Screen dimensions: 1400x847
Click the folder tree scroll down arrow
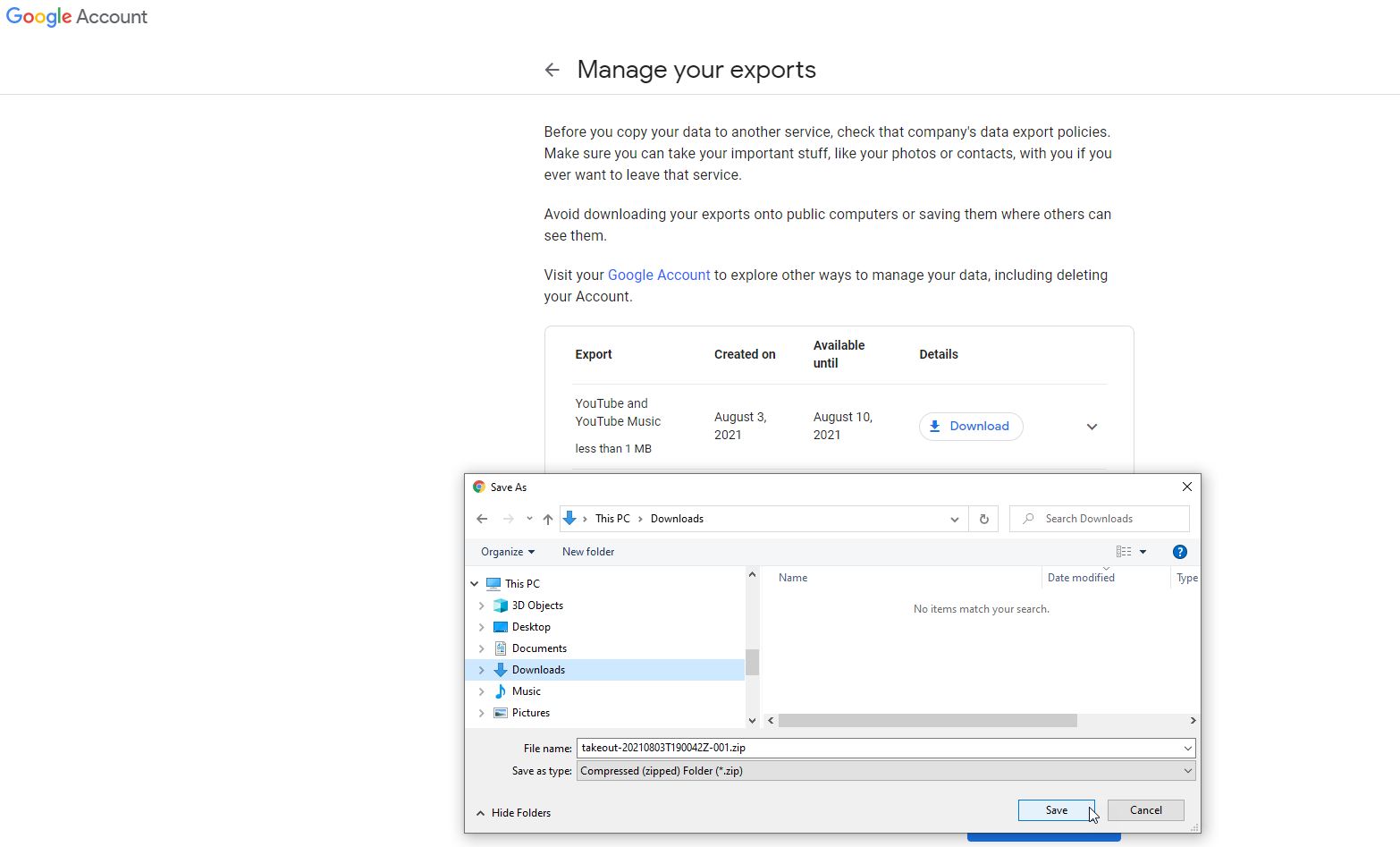pos(752,721)
